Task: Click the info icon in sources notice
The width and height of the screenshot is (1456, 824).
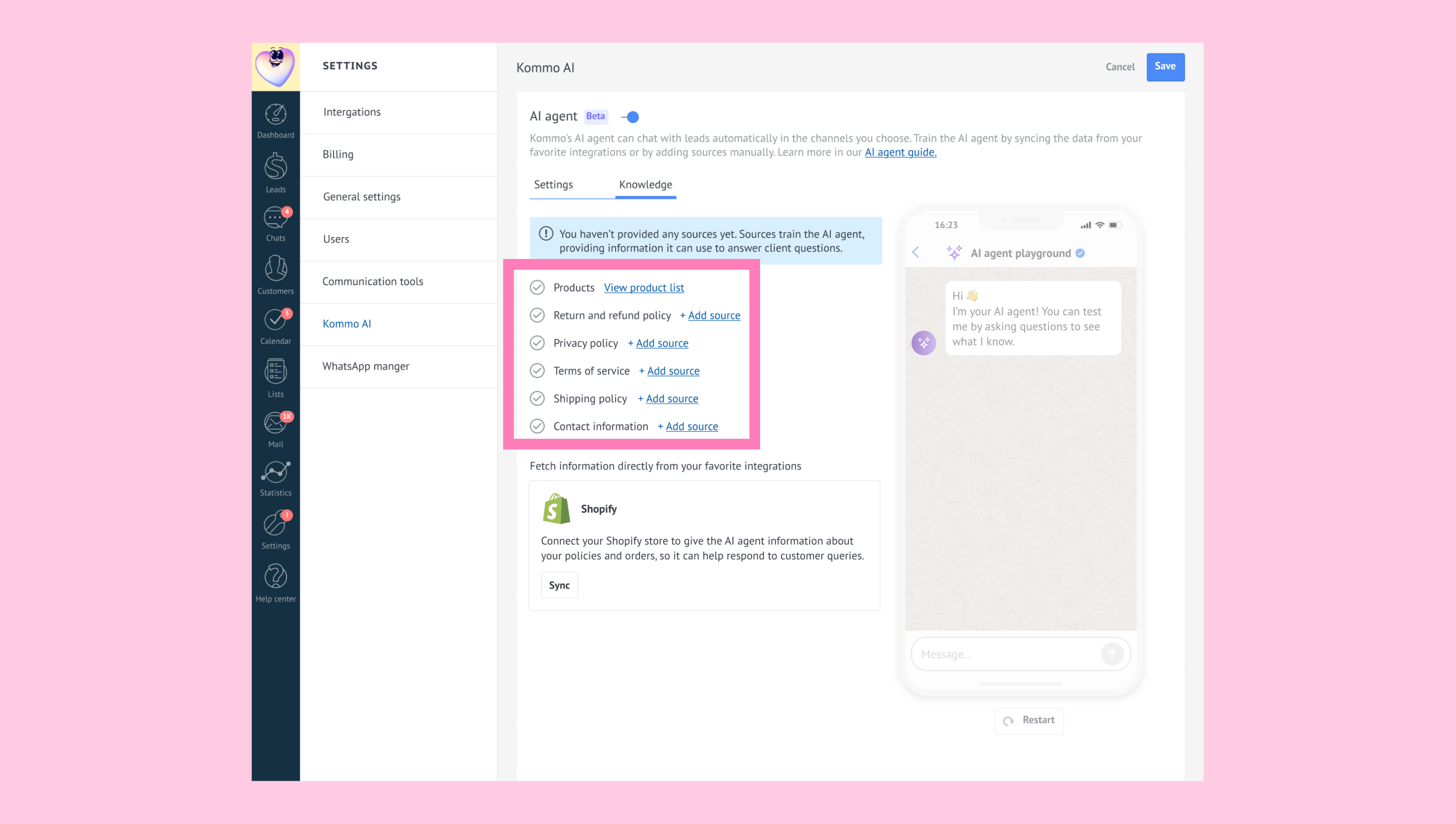Action: pyautogui.click(x=545, y=233)
